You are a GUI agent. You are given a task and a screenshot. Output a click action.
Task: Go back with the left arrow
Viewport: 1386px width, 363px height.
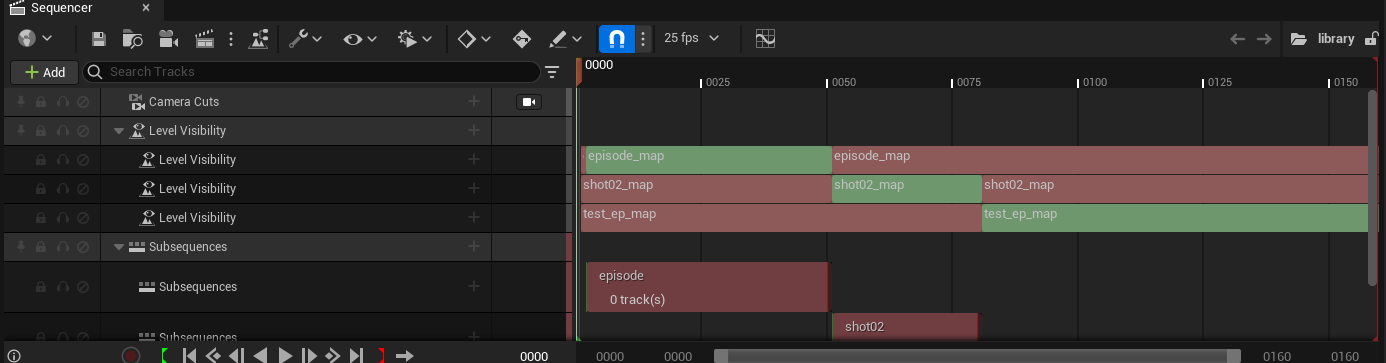click(1237, 39)
